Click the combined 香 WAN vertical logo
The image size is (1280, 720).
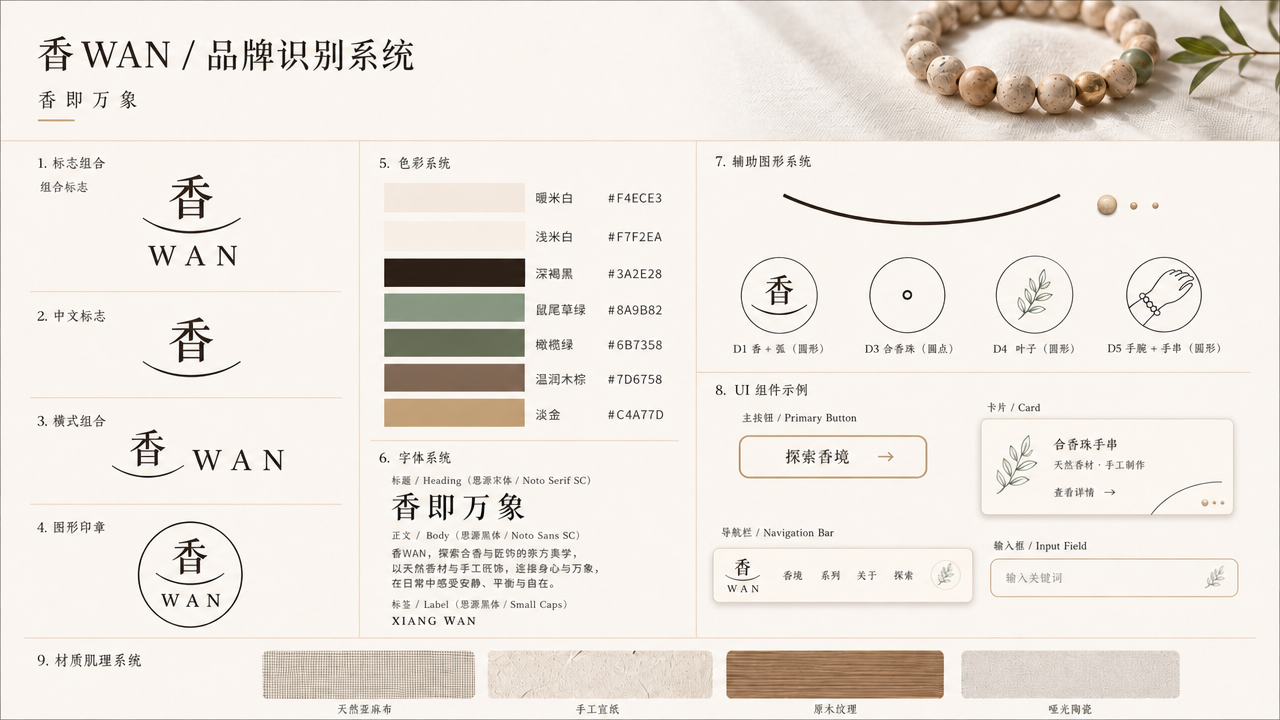tap(192, 222)
